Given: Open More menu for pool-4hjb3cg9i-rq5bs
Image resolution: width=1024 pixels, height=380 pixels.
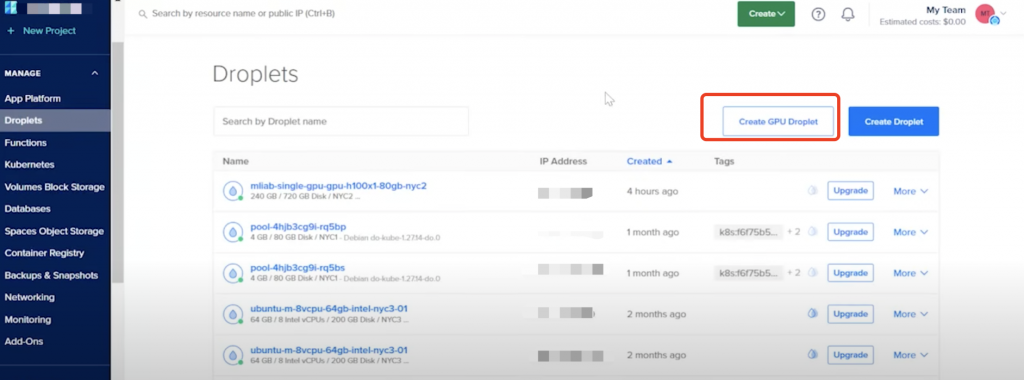Looking at the screenshot, I should [x=910, y=273].
